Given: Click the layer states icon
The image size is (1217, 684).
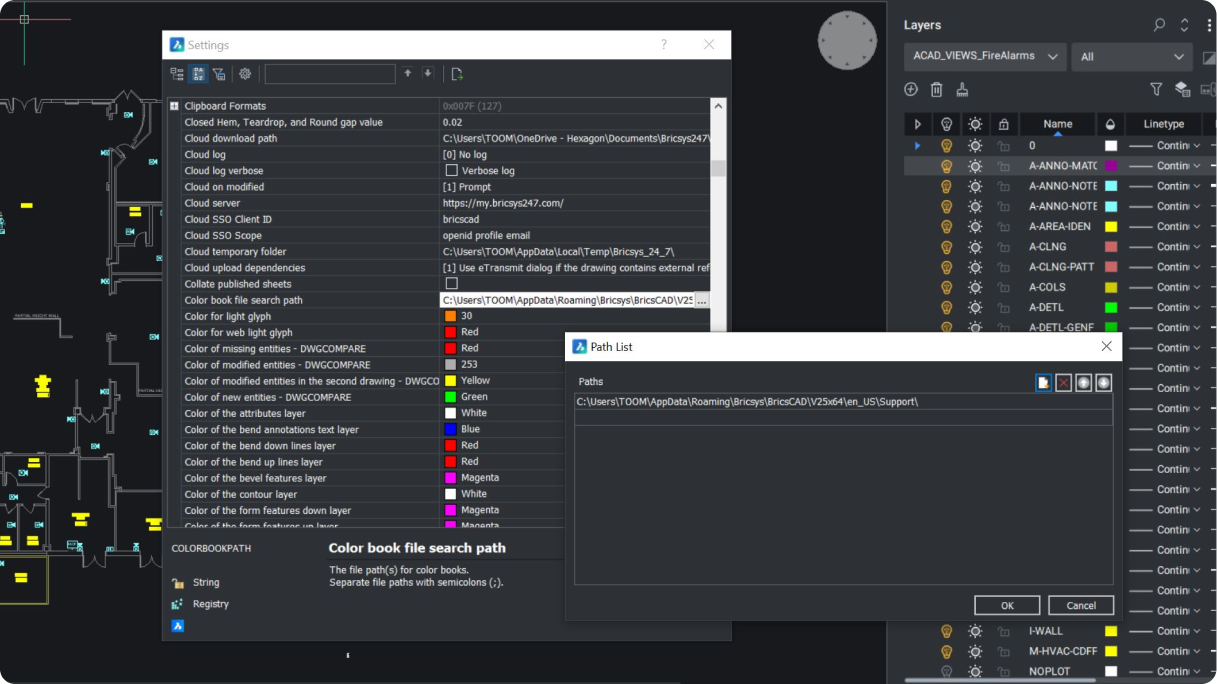Looking at the screenshot, I should point(1183,89).
